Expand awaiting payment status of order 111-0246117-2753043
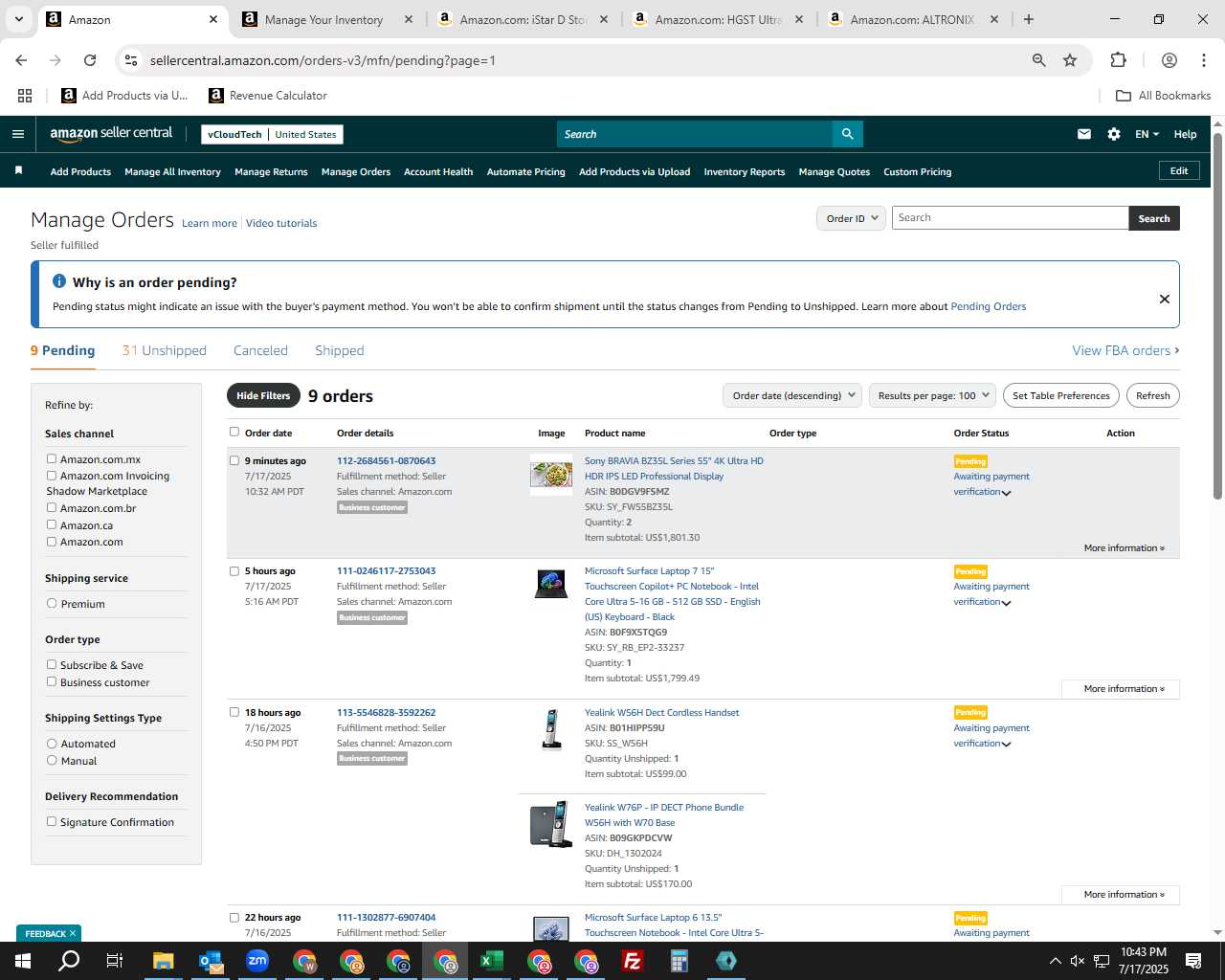 click(1006, 603)
